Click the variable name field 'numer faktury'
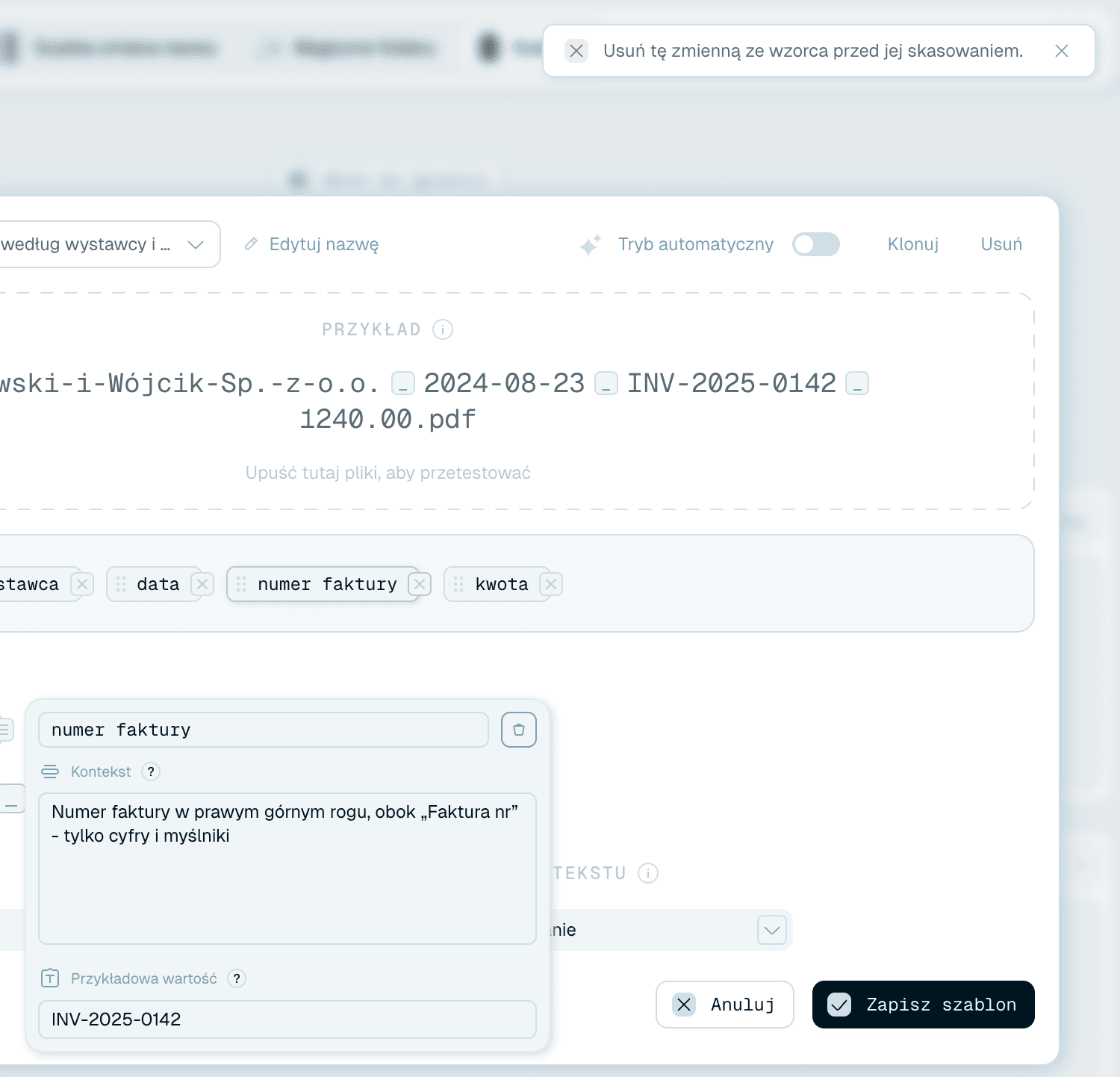 point(264,730)
